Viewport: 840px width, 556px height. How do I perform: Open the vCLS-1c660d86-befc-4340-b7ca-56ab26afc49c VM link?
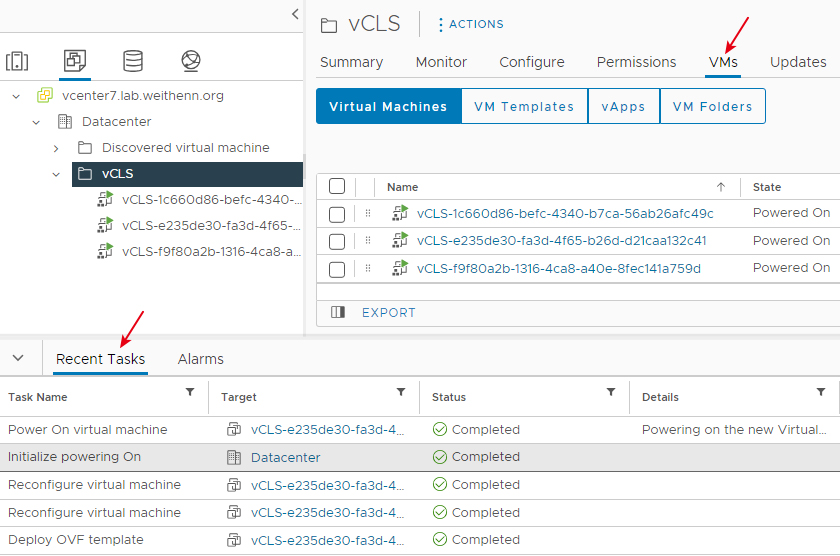pyautogui.click(x=565, y=214)
